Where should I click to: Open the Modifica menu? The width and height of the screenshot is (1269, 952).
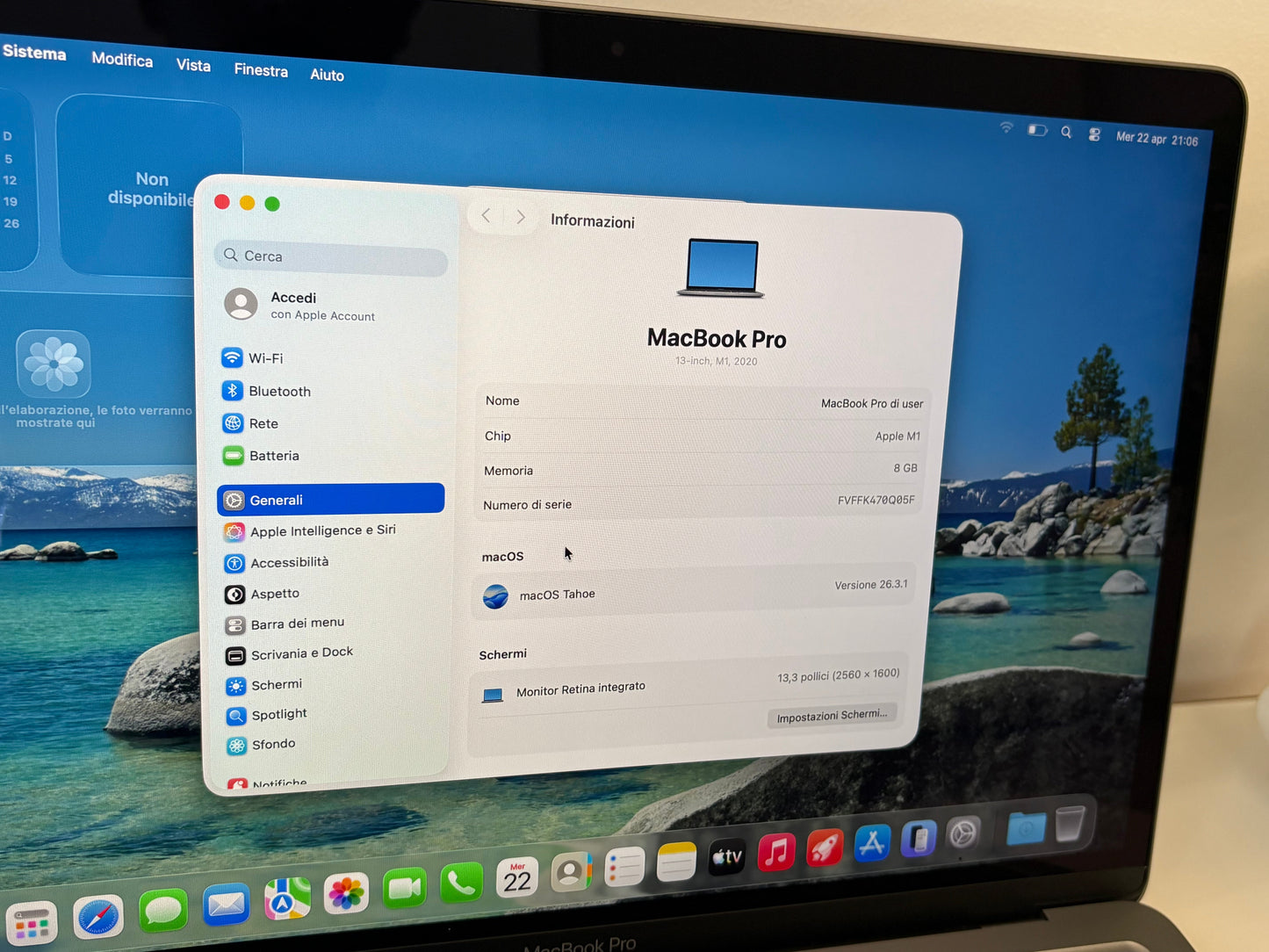pos(122,60)
